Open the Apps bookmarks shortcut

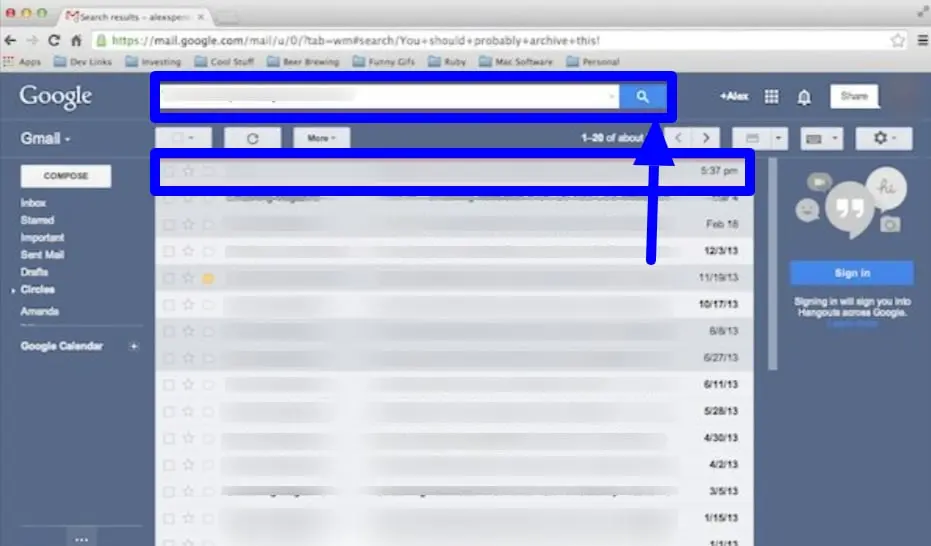tap(23, 62)
